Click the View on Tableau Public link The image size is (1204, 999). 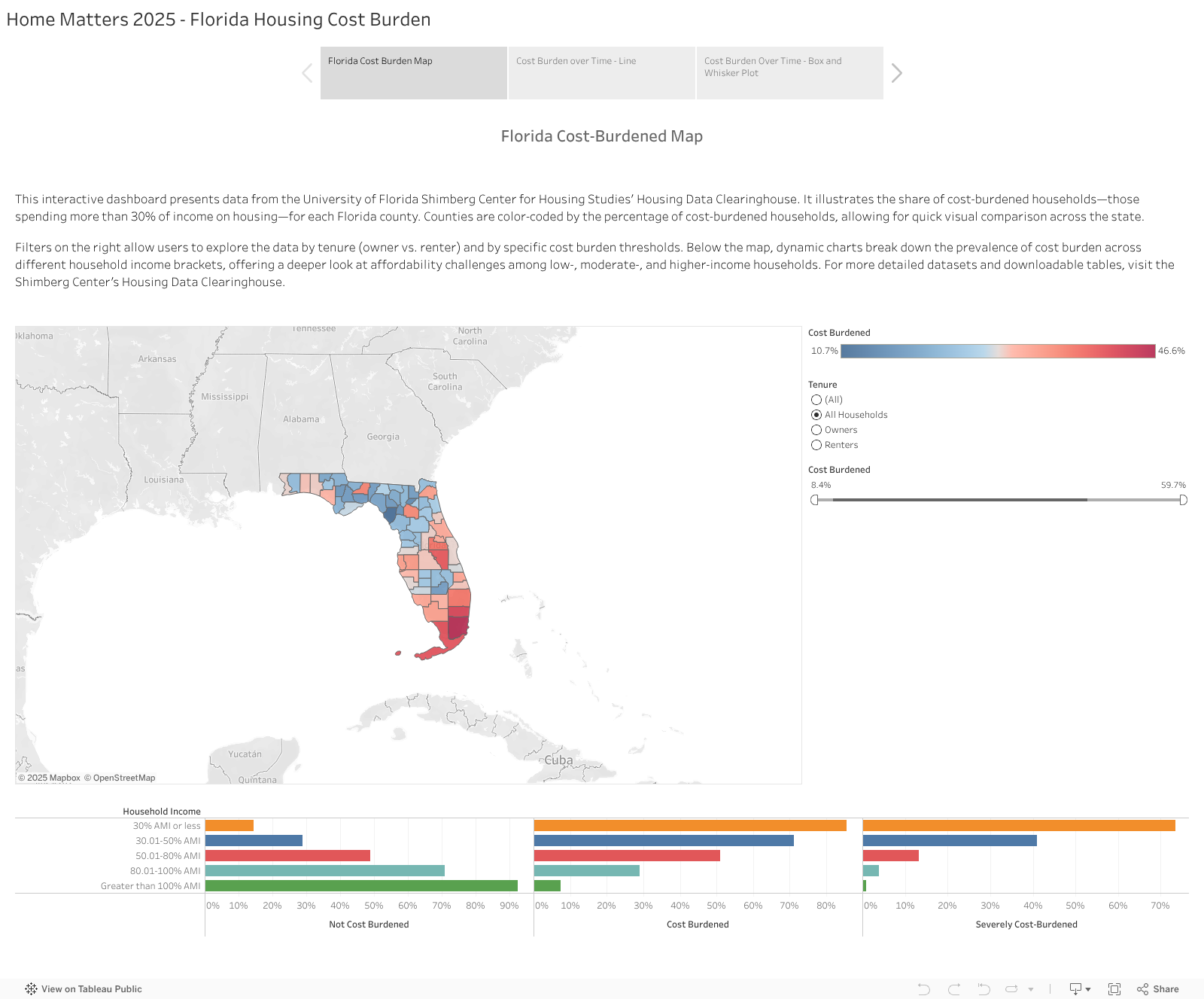point(90,988)
